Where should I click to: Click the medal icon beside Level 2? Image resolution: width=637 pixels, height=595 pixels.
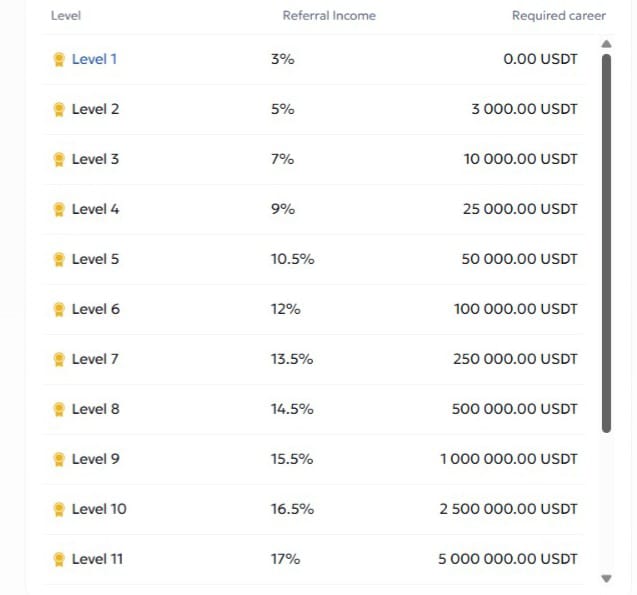coord(59,109)
